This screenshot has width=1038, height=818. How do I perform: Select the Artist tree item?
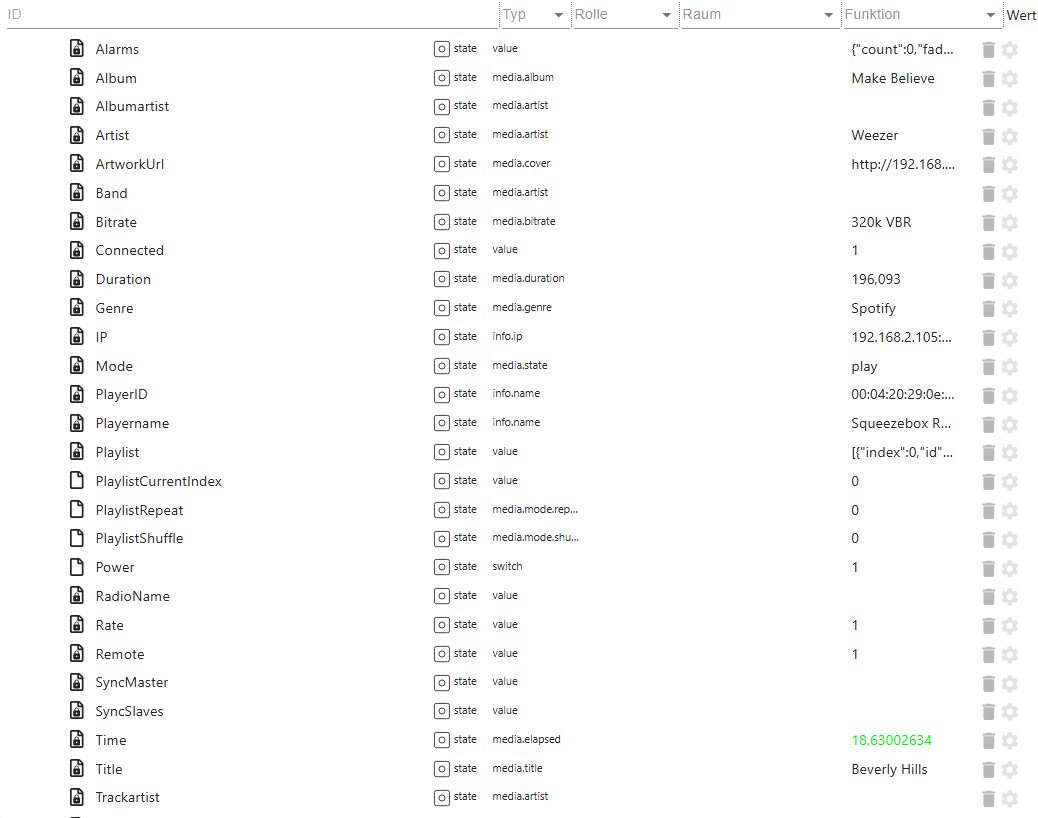coord(112,135)
